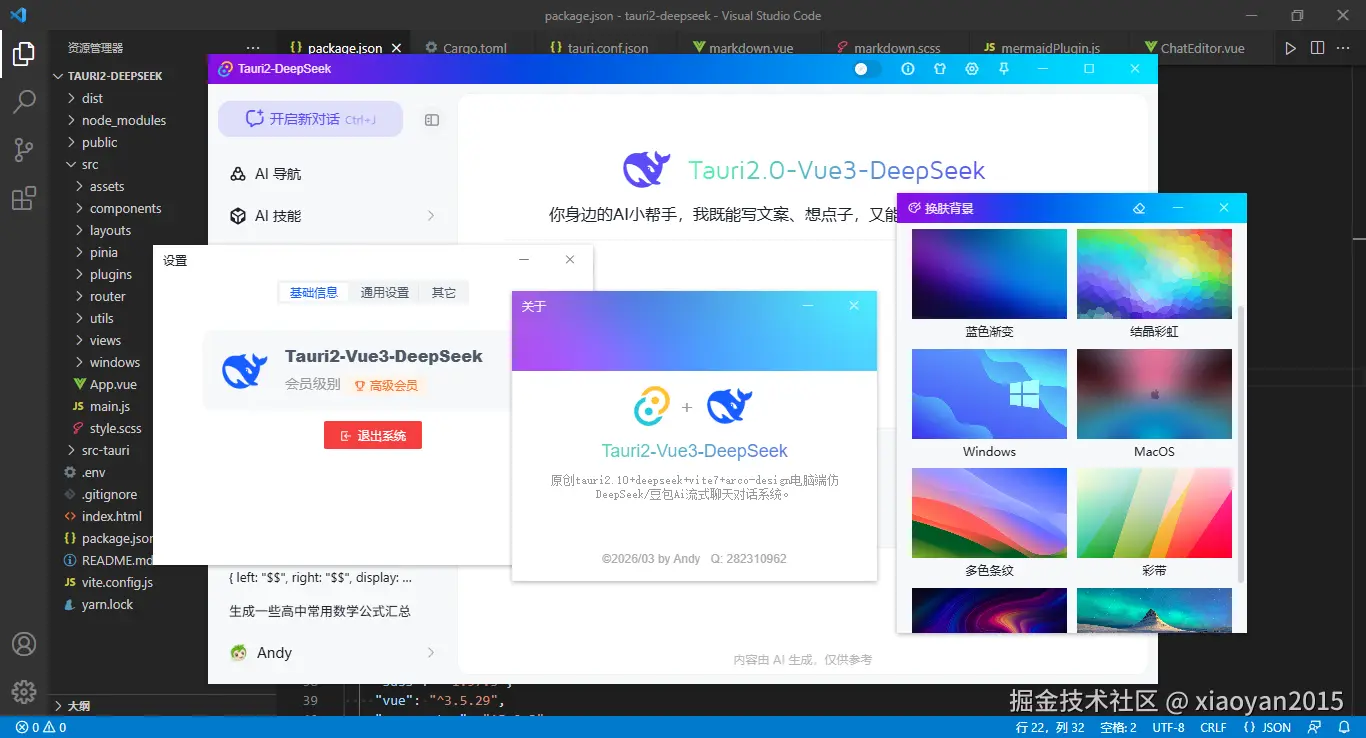Screen dimensions: 1366x738
Task: Click the 退出系统 logout button
Action: [372, 435]
